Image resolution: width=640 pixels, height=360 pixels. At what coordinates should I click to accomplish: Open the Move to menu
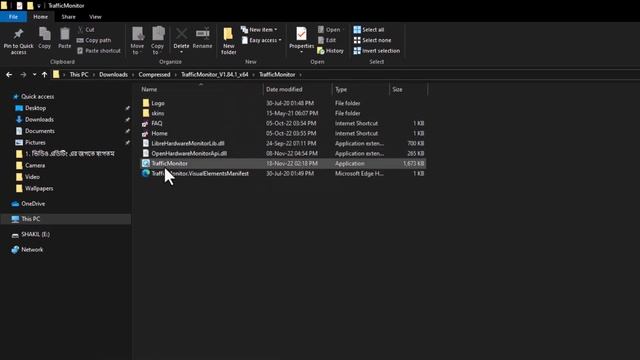point(137,41)
